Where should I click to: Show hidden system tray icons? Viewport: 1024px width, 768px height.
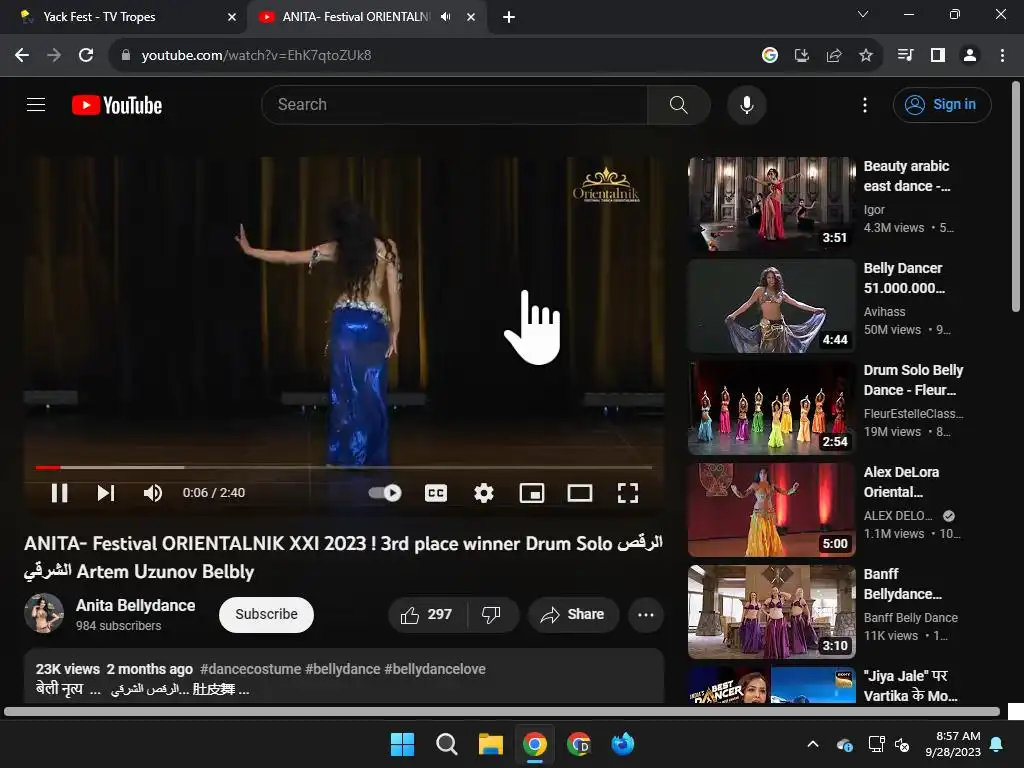[813, 744]
